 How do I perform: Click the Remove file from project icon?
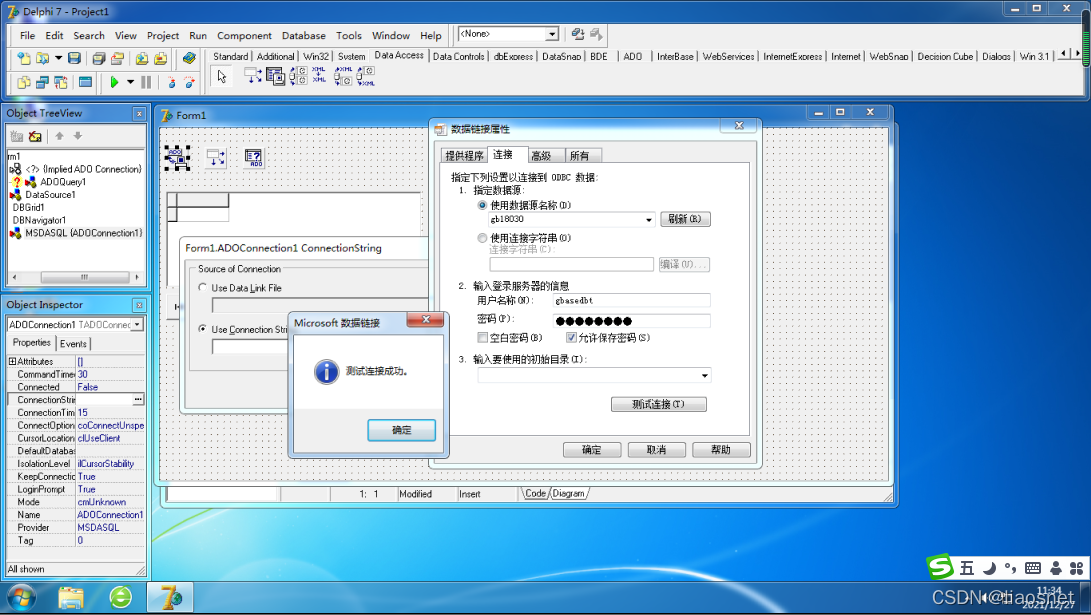point(161,58)
